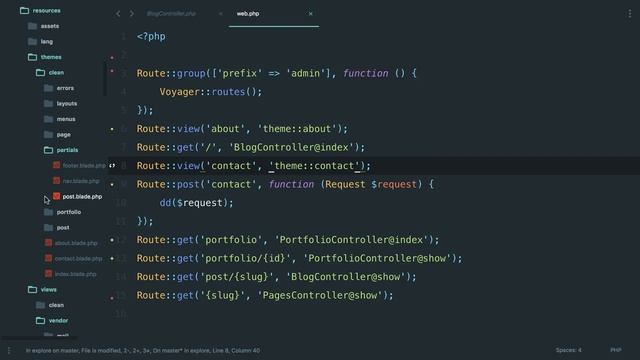This screenshot has width=640, height=360.
Task: Open contact.blade.php file icon
Action: [48, 258]
